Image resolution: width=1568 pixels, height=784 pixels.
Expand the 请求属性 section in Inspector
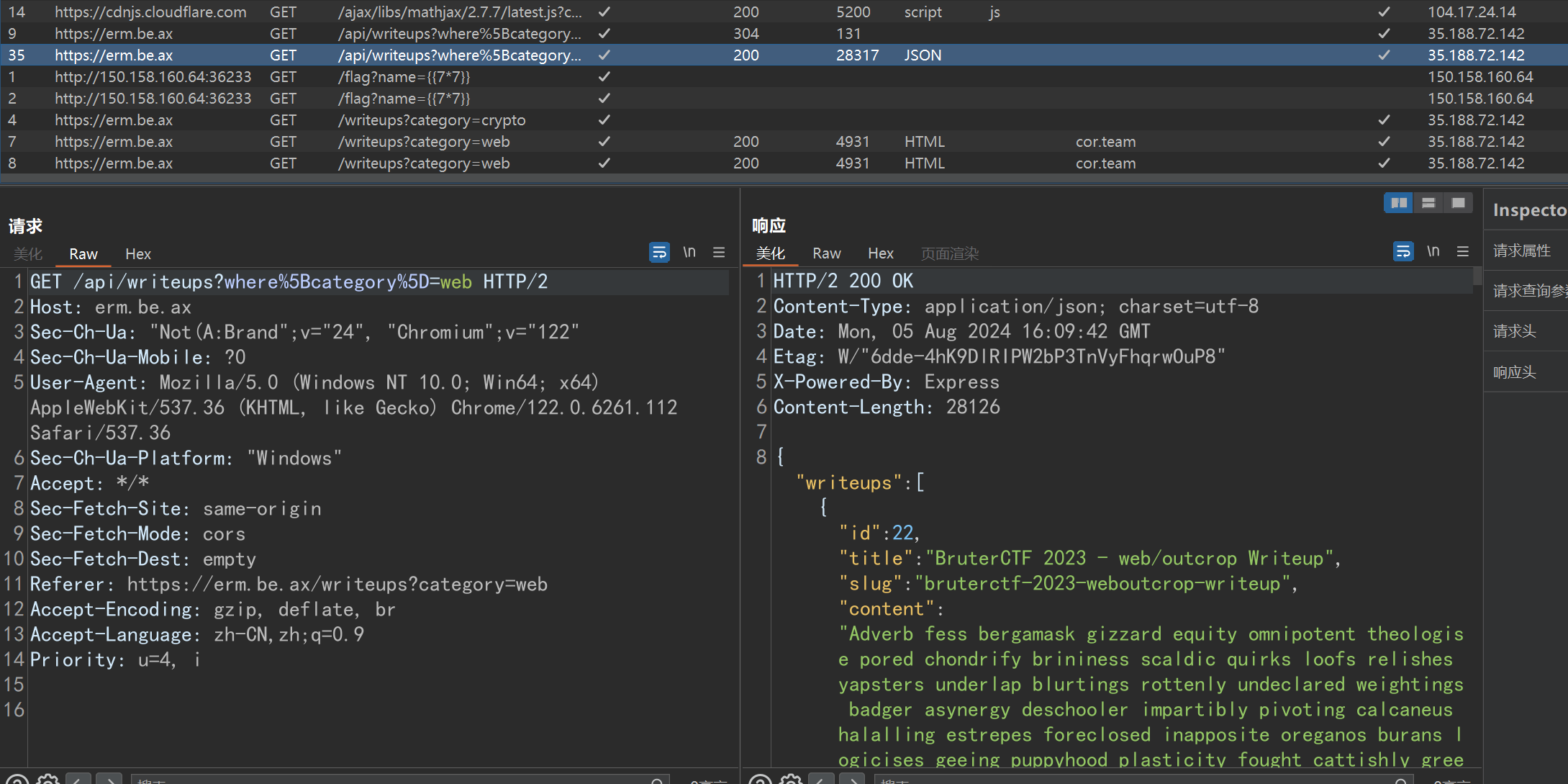(1526, 251)
